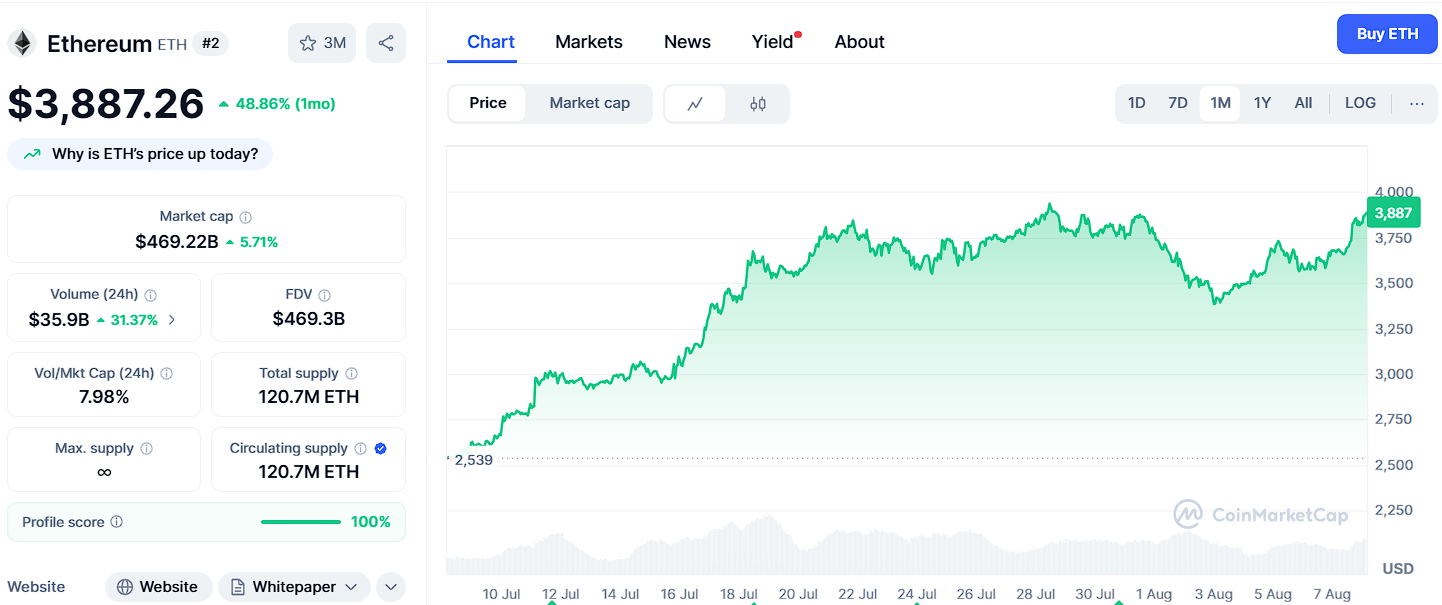Switch to line chart view icon

(x=695, y=103)
